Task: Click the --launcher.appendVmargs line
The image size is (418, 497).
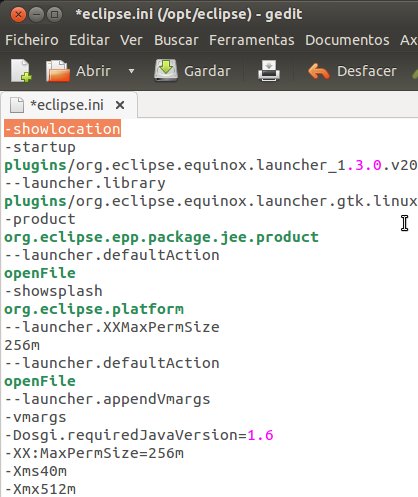Action: click(x=107, y=399)
